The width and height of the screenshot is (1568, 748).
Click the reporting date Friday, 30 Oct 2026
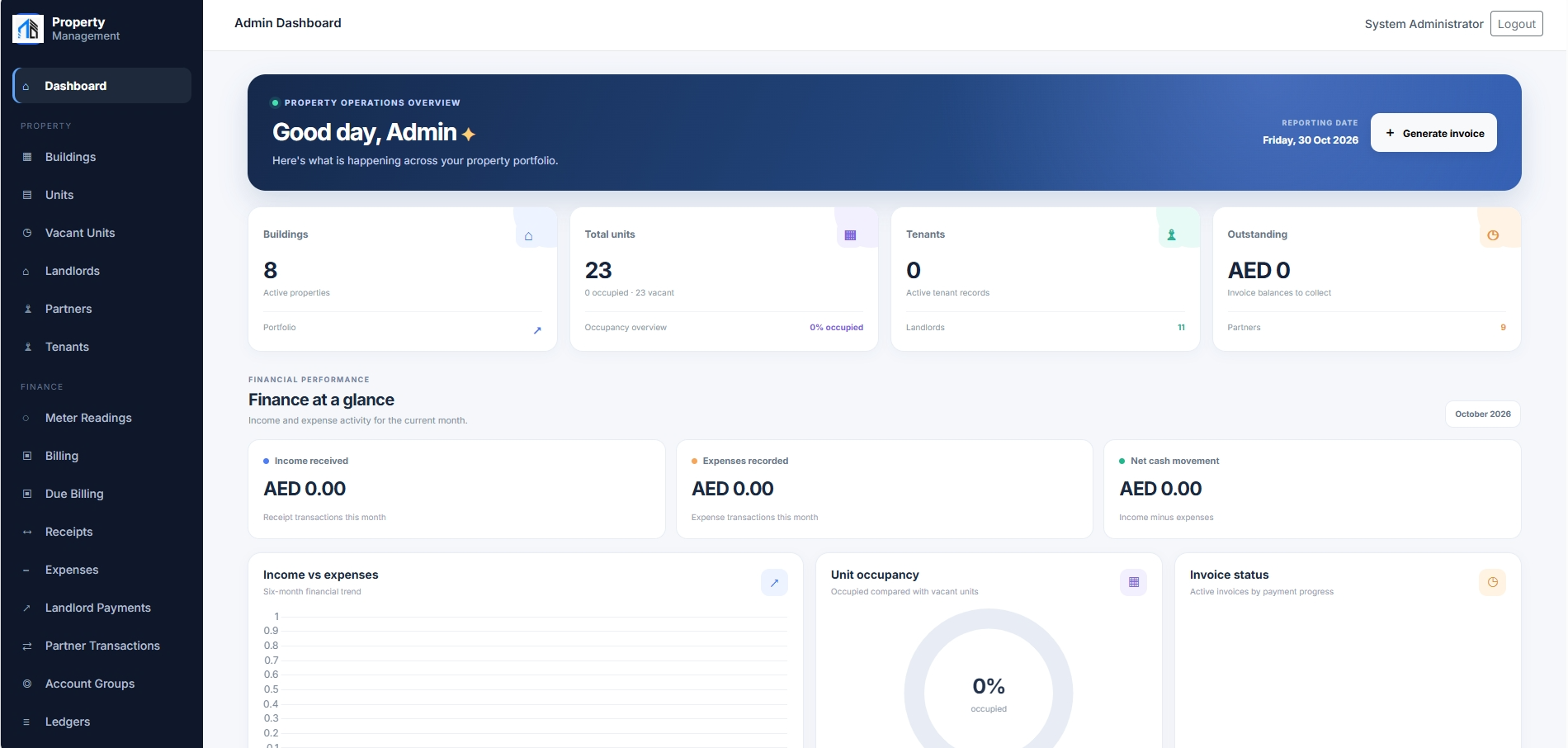1311,140
